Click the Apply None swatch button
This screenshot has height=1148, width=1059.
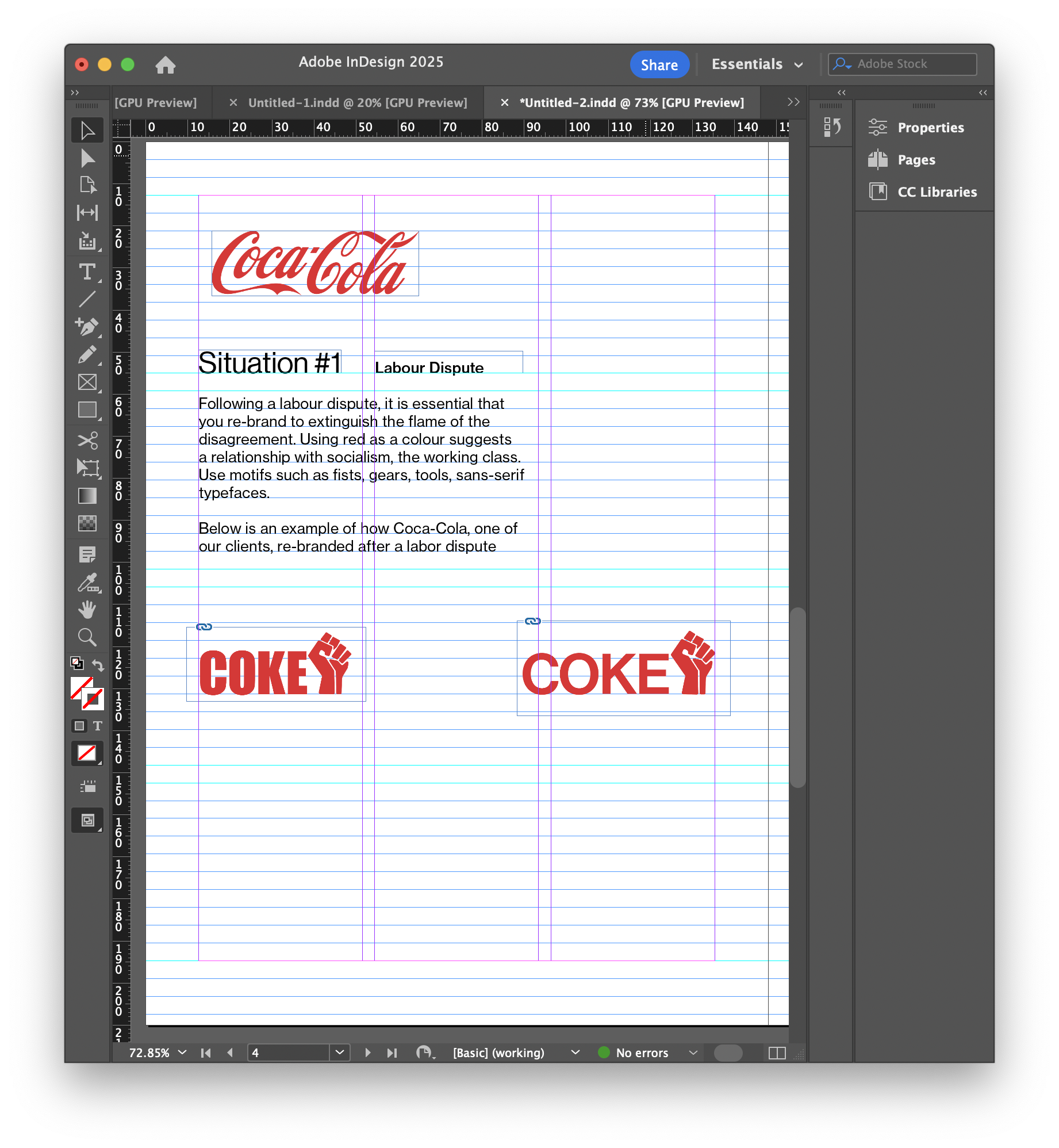click(87, 753)
